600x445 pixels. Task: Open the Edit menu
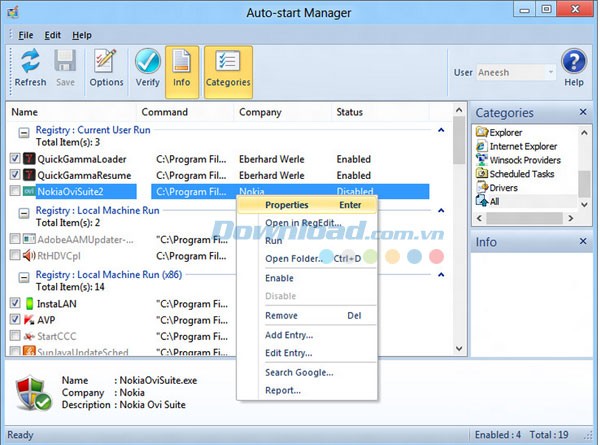(x=52, y=35)
